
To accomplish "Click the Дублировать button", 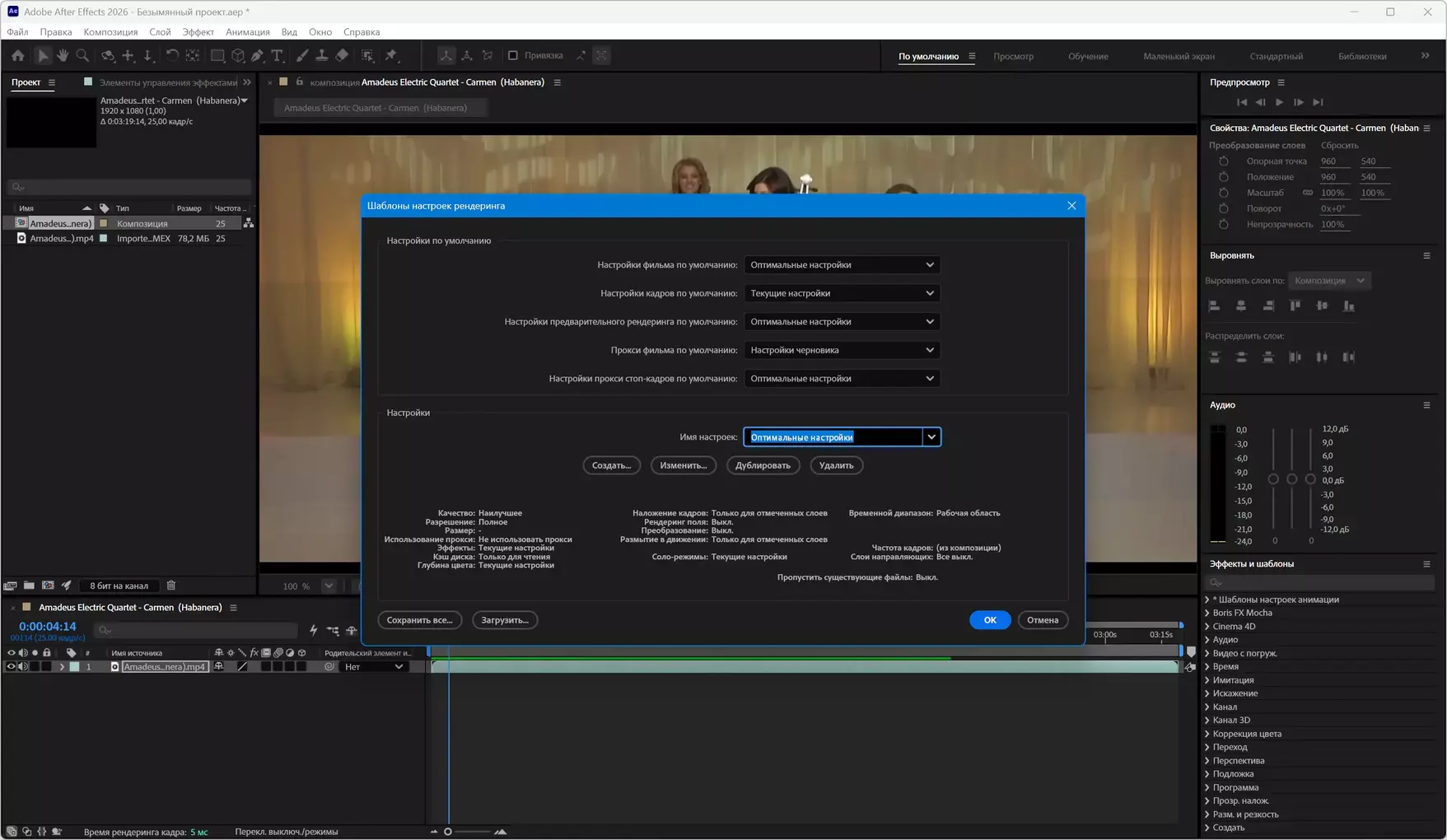I will click(762, 465).
